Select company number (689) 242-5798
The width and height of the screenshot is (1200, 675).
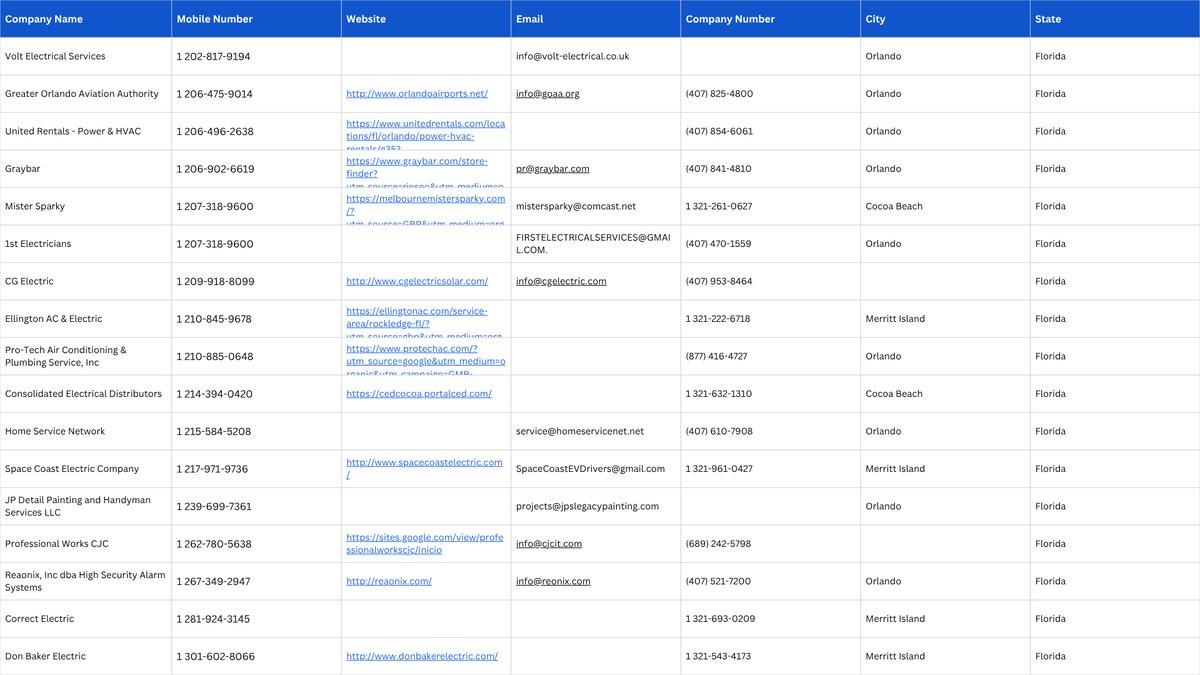[x=771, y=544]
